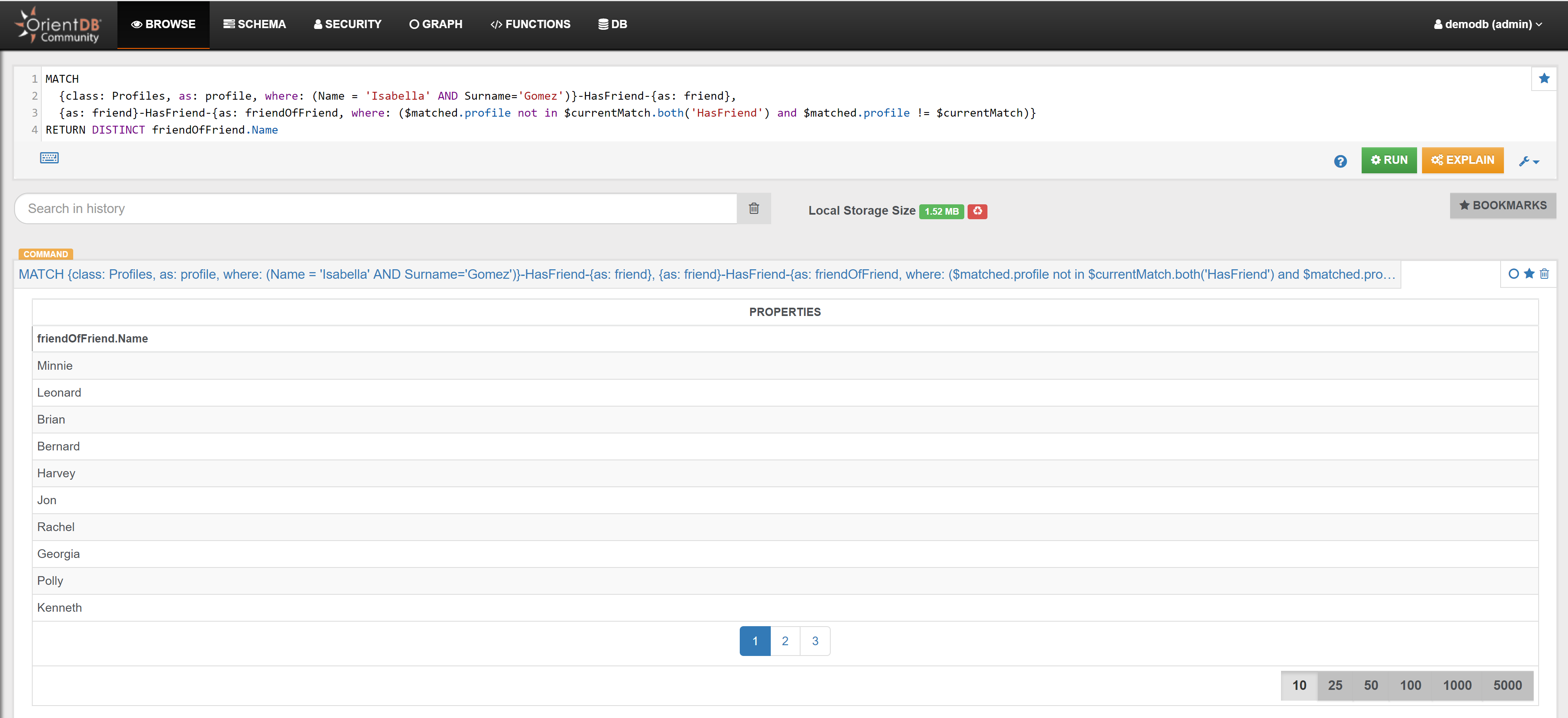Run the query with the RUN button

coord(1389,160)
